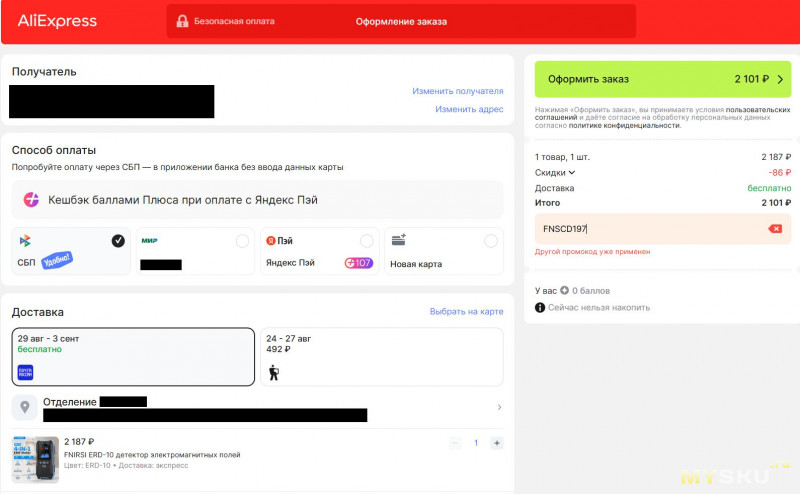The image size is (800, 494).
Task: Click Безопасная оплата header label
Action: tap(234, 21)
